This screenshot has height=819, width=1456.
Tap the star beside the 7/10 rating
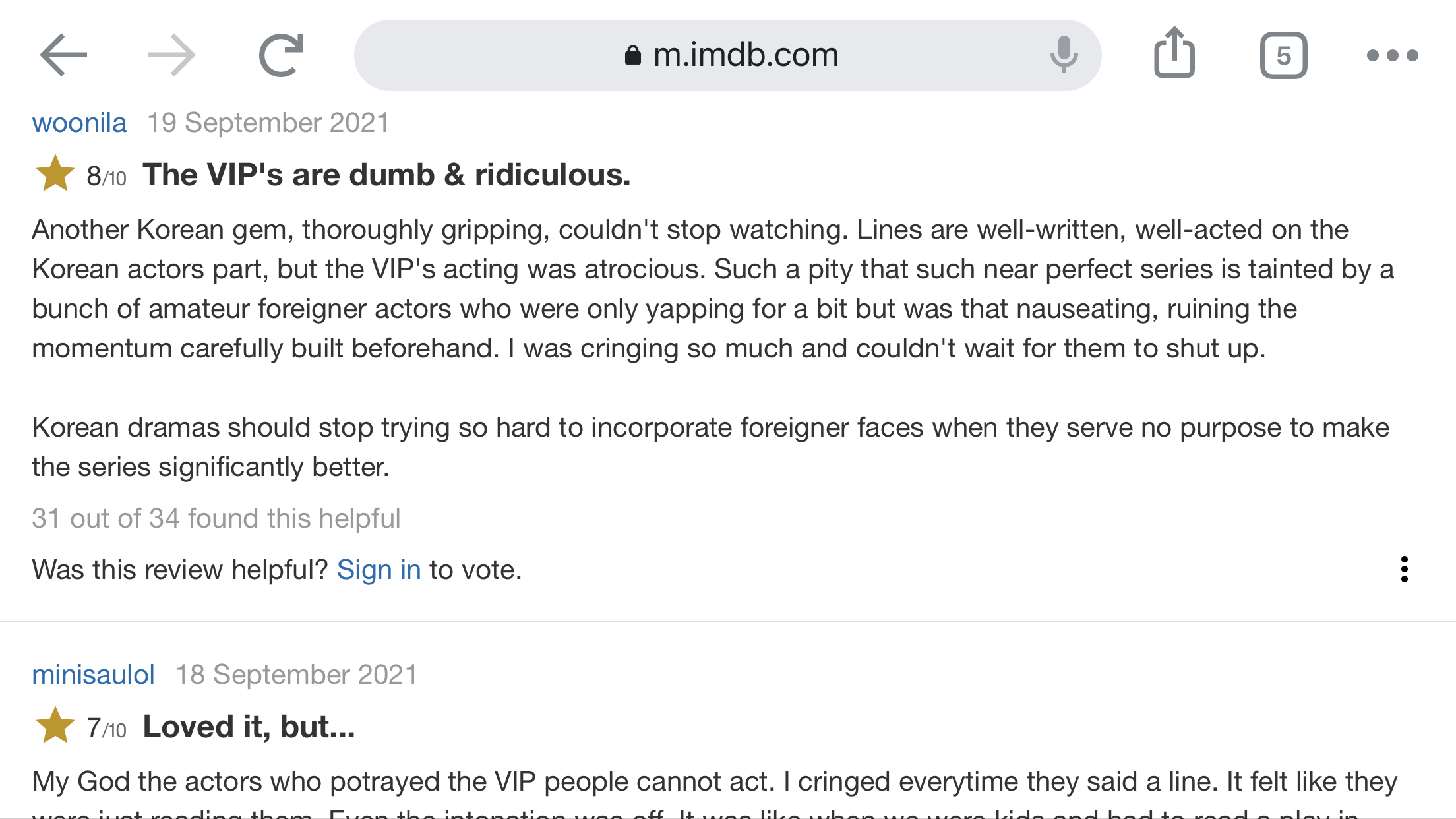[55, 726]
